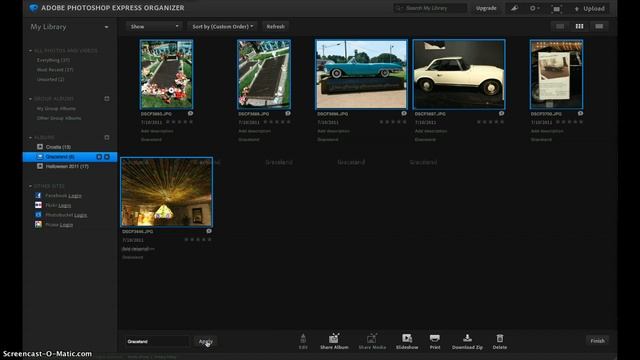Click the fullscreen view icon in header

(x=556, y=9)
